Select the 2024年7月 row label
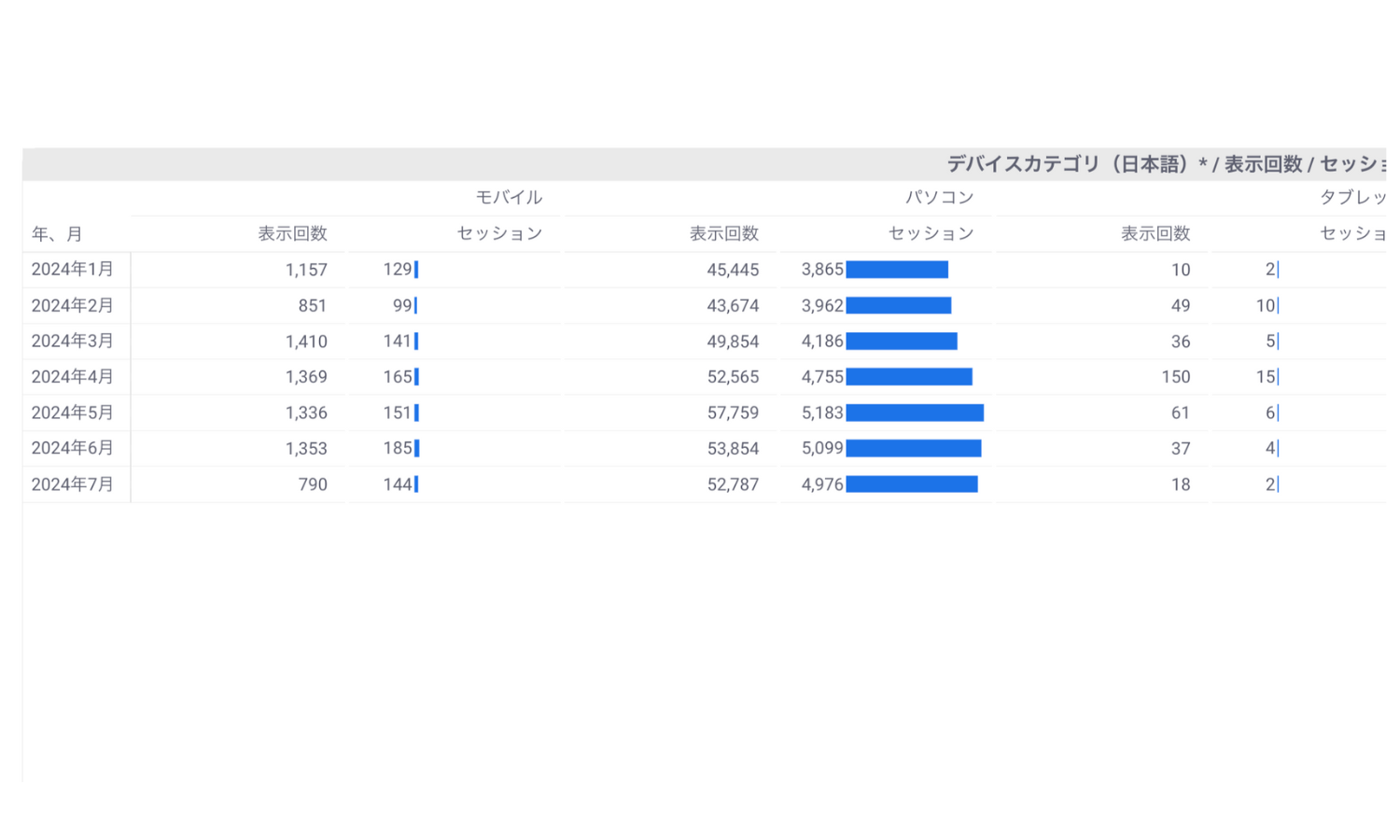The height and width of the screenshot is (840, 1400). [73, 484]
